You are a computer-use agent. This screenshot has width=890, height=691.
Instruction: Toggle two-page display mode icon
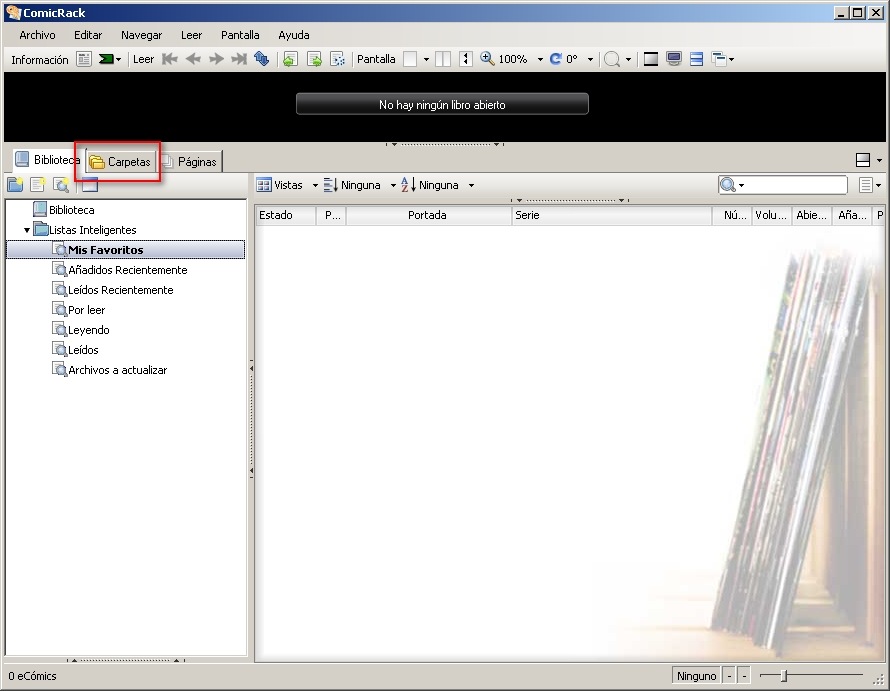click(443, 59)
